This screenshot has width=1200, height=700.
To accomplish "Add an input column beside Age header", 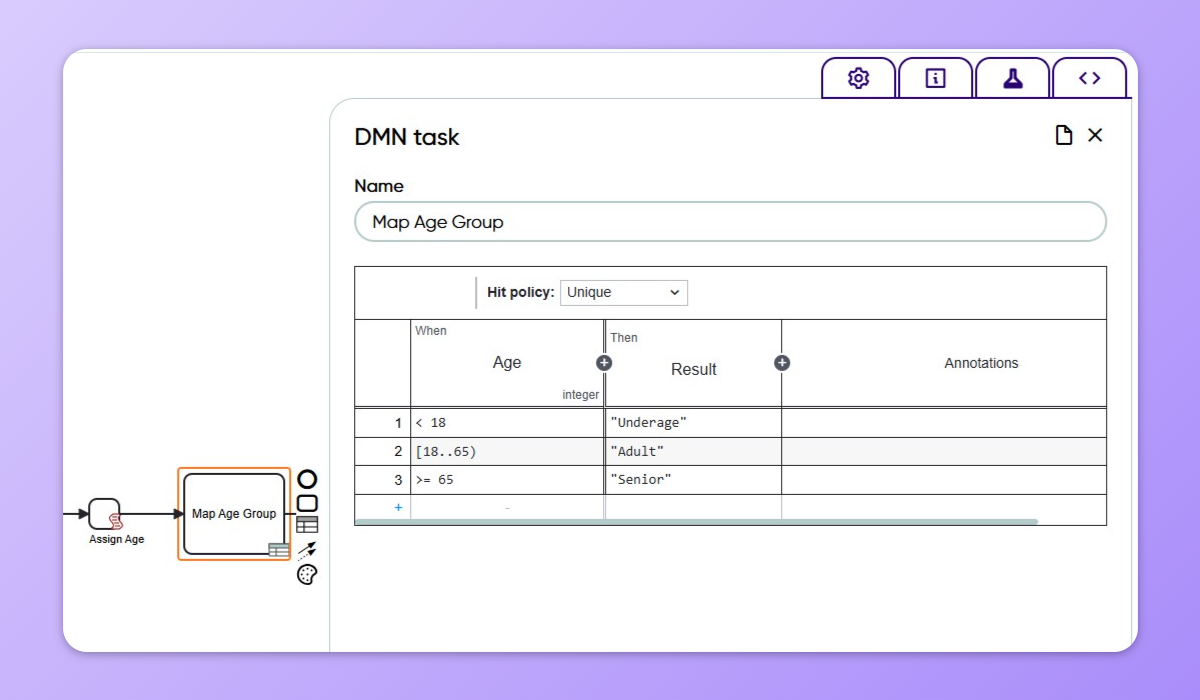I will 603,363.
